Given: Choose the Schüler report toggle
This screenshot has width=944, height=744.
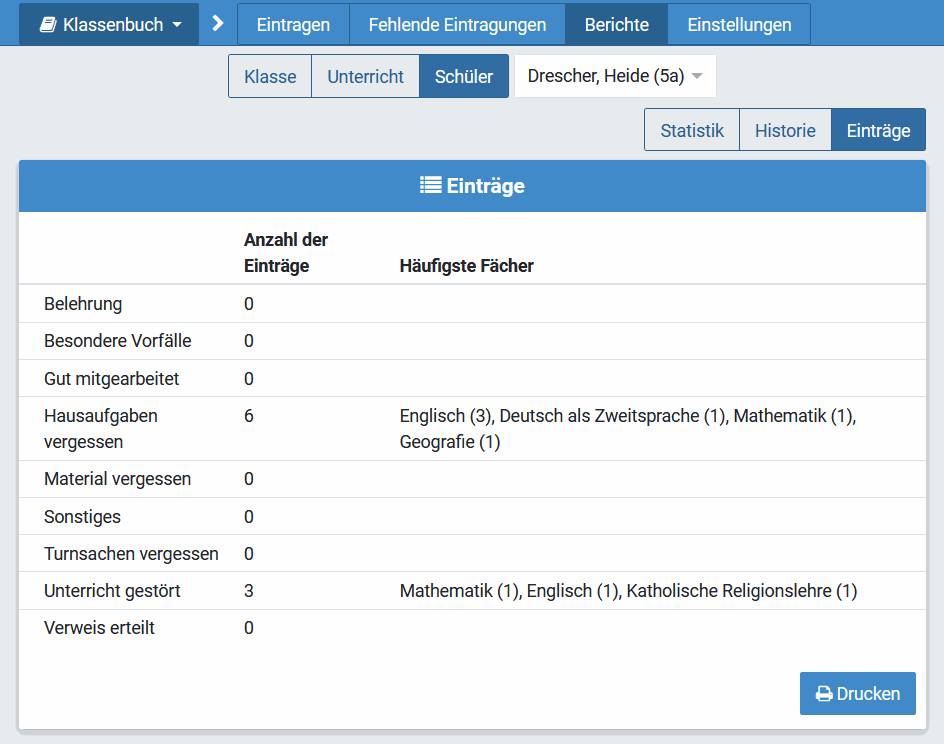Looking at the screenshot, I should pyautogui.click(x=464, y=76).
